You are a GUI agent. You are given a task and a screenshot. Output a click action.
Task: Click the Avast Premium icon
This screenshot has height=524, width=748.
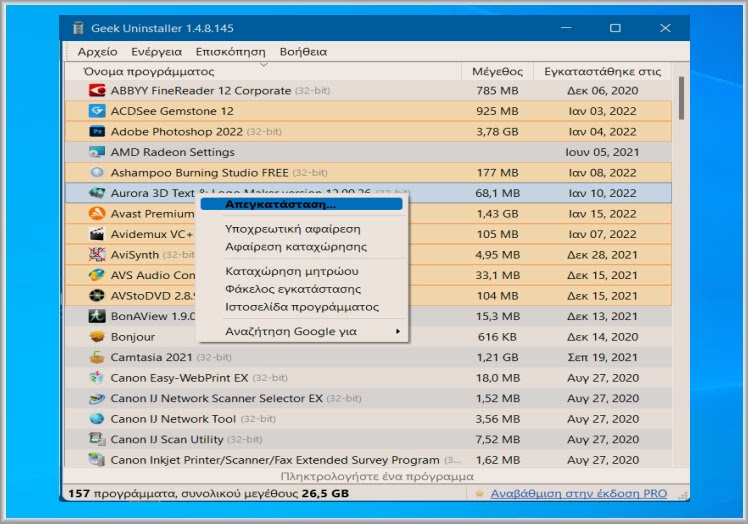pos(97,213)
